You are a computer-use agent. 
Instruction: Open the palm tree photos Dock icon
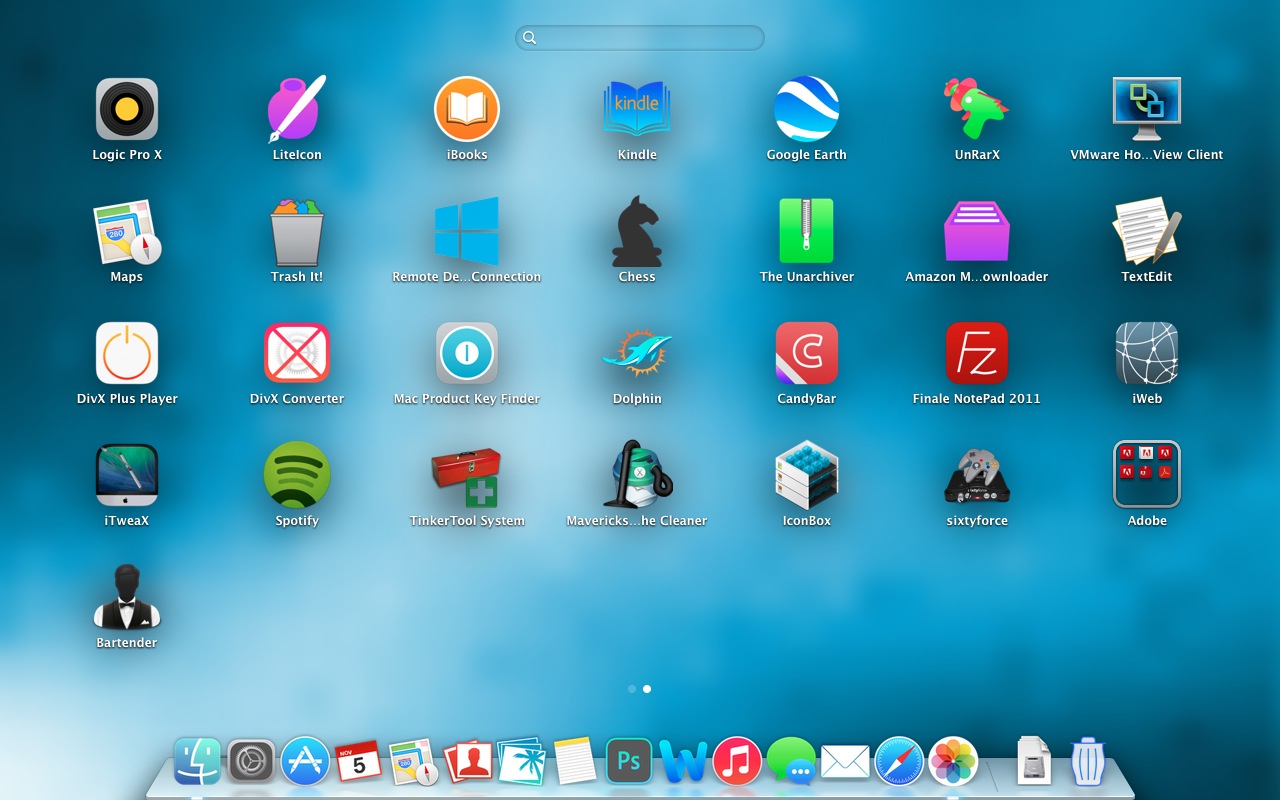(521, 762)
